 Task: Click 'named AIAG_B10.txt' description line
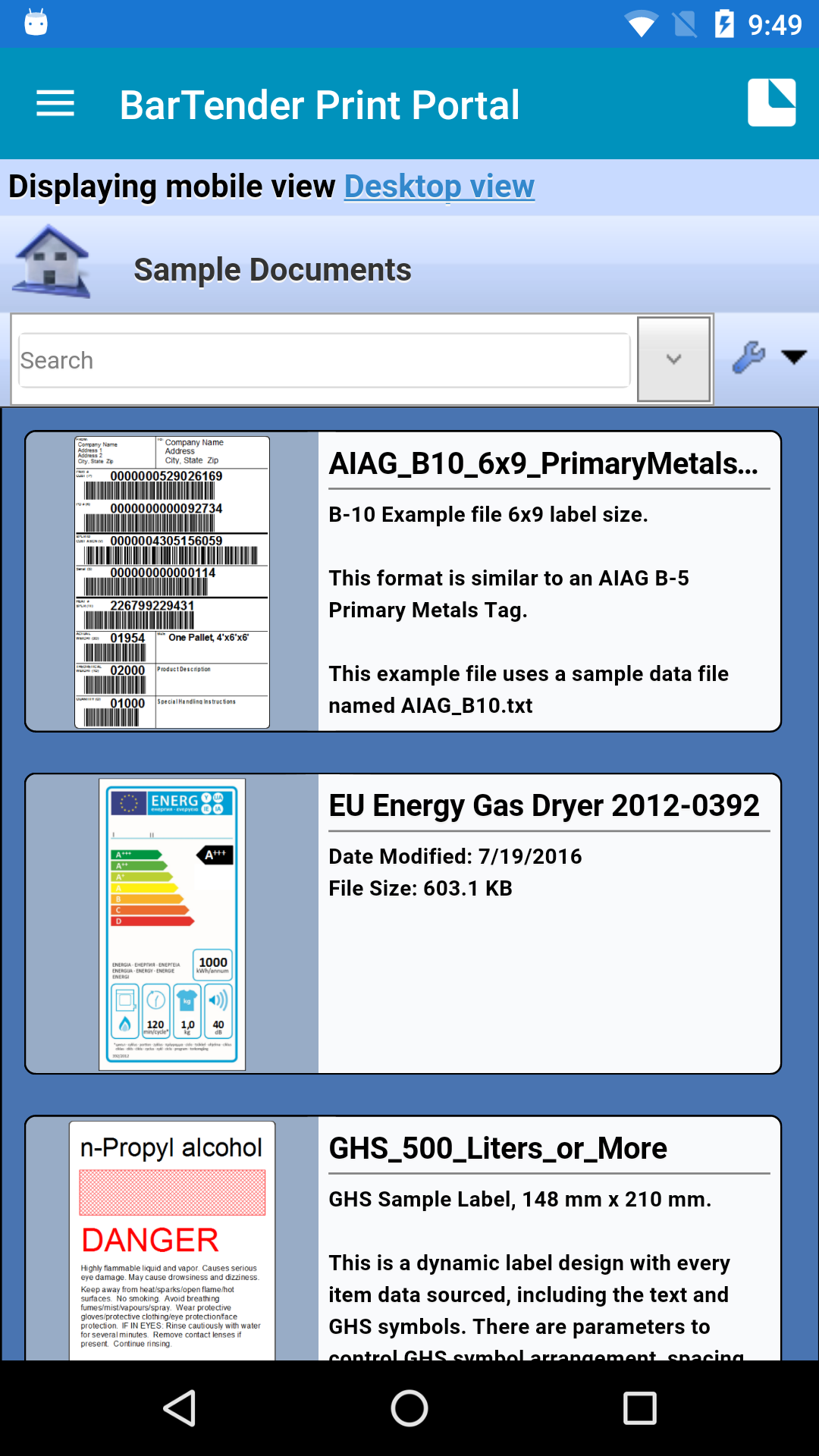[x=430, y=705]
